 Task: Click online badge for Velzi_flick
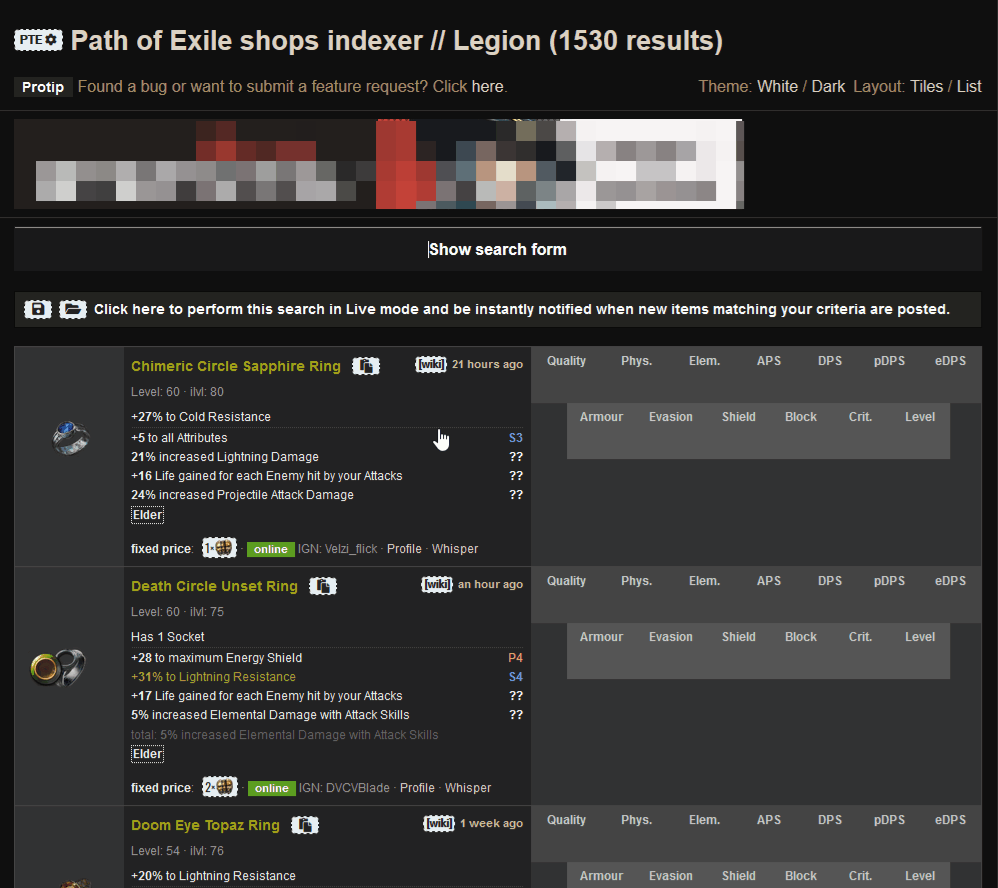click(271, 549)
